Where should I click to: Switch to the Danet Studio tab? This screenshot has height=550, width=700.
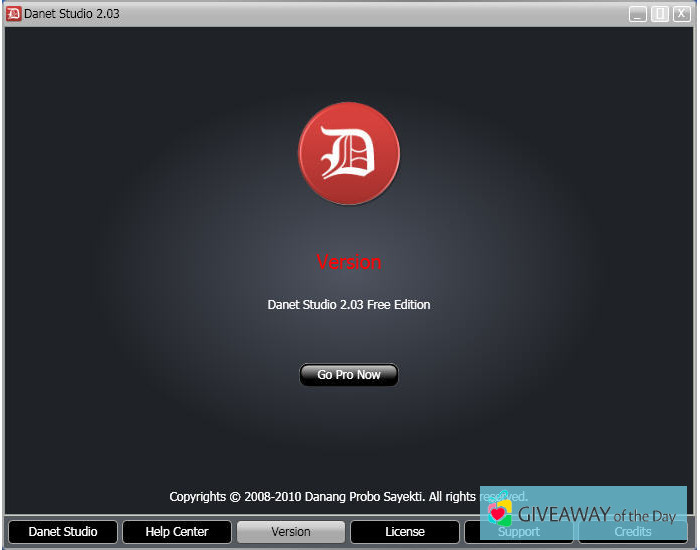pyautogui.click(x=63, y=532)
